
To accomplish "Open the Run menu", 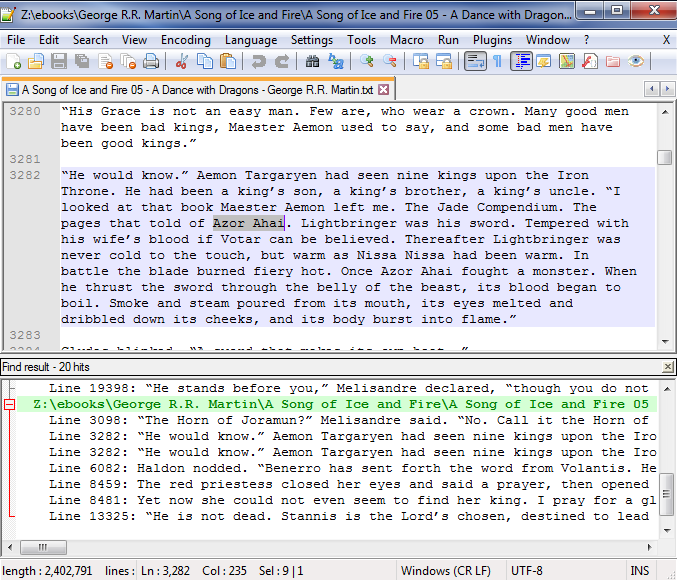I will [x=448, y=40].
